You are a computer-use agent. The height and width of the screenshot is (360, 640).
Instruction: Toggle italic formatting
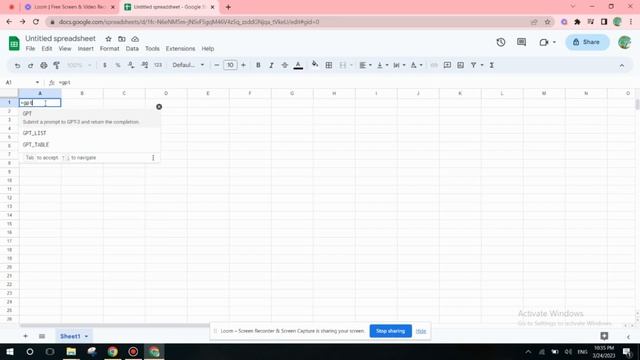271,65
